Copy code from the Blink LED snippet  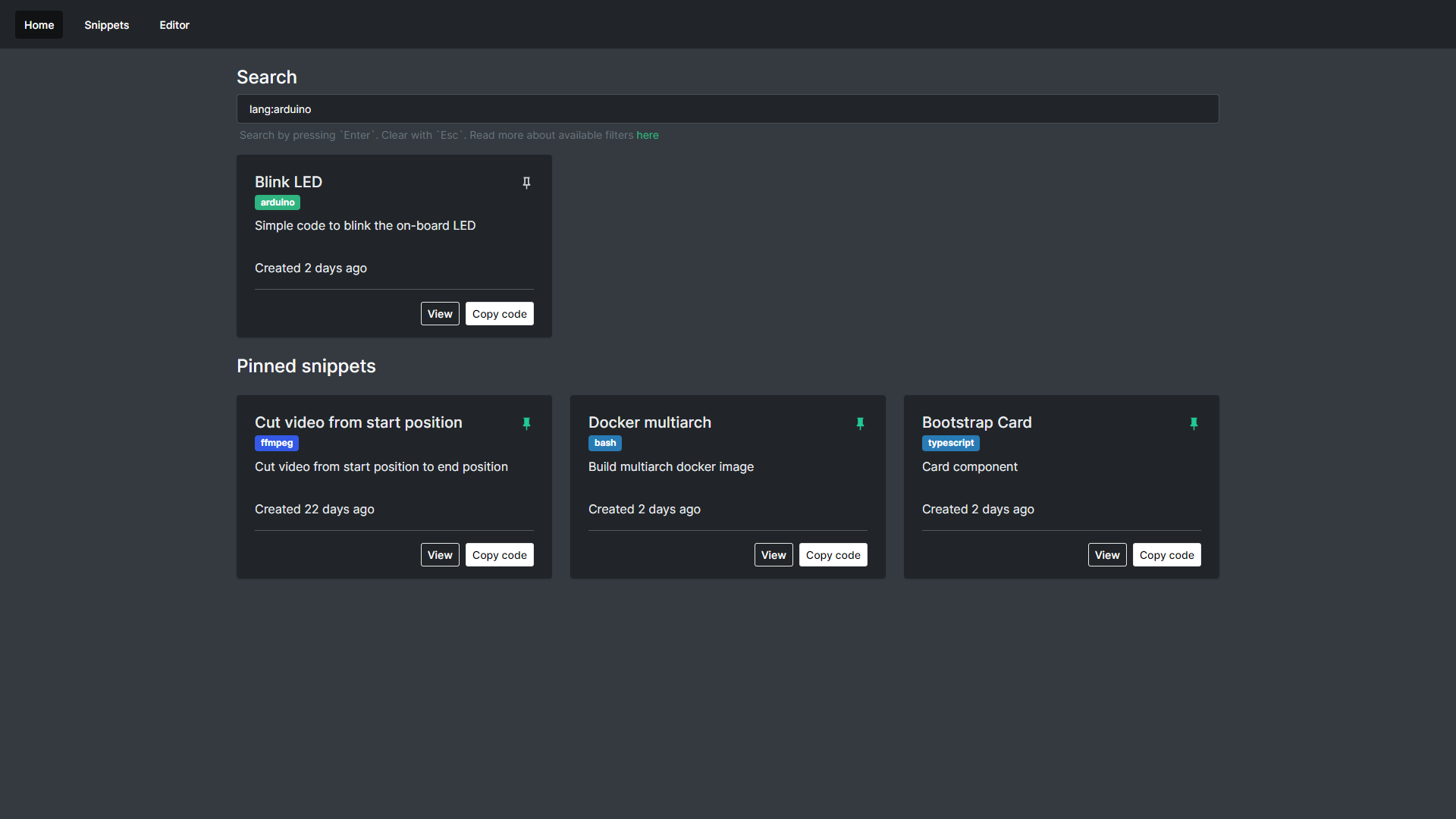tap(499, 313)
